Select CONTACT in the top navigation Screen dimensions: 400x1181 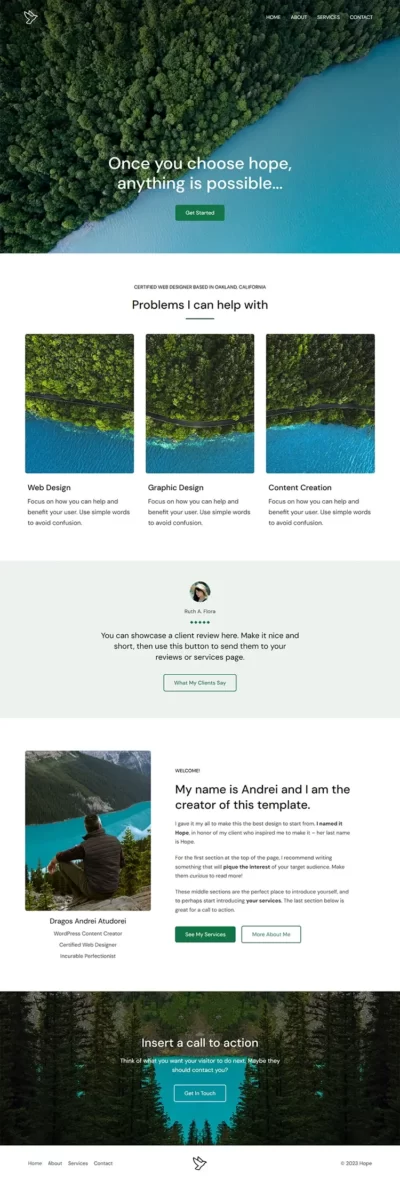tap(361, 17)
